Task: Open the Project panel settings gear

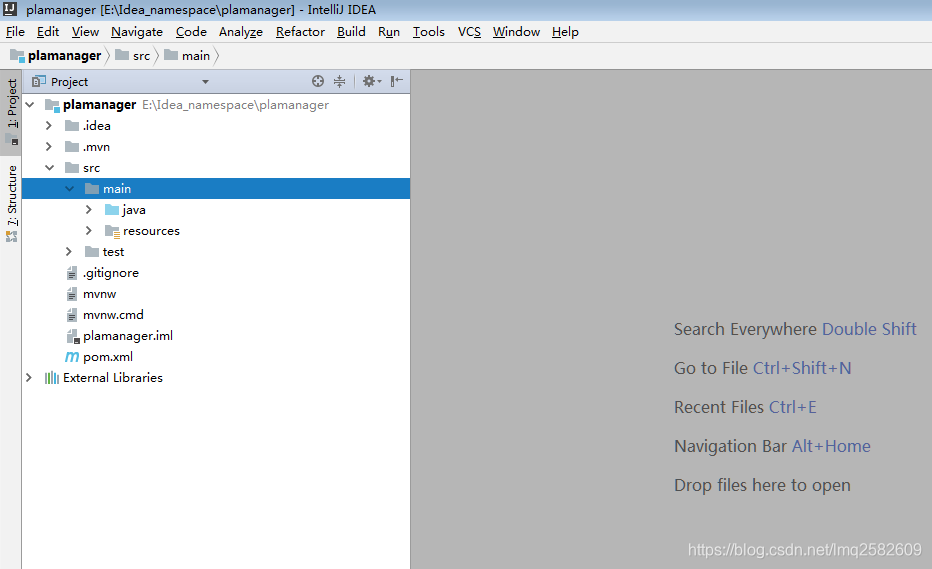Action: [371, 81]
